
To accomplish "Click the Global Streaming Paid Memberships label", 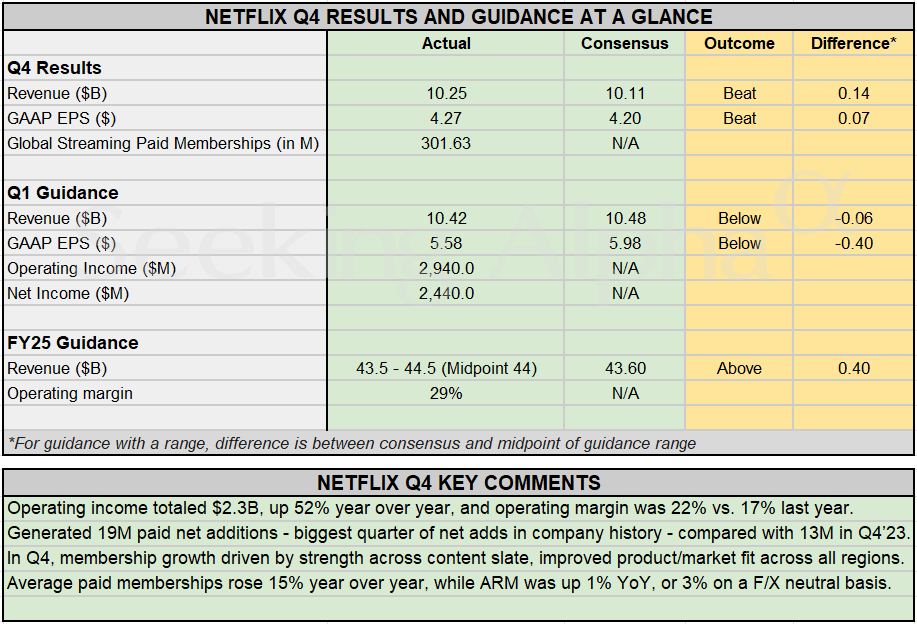I will pos(163,143).
